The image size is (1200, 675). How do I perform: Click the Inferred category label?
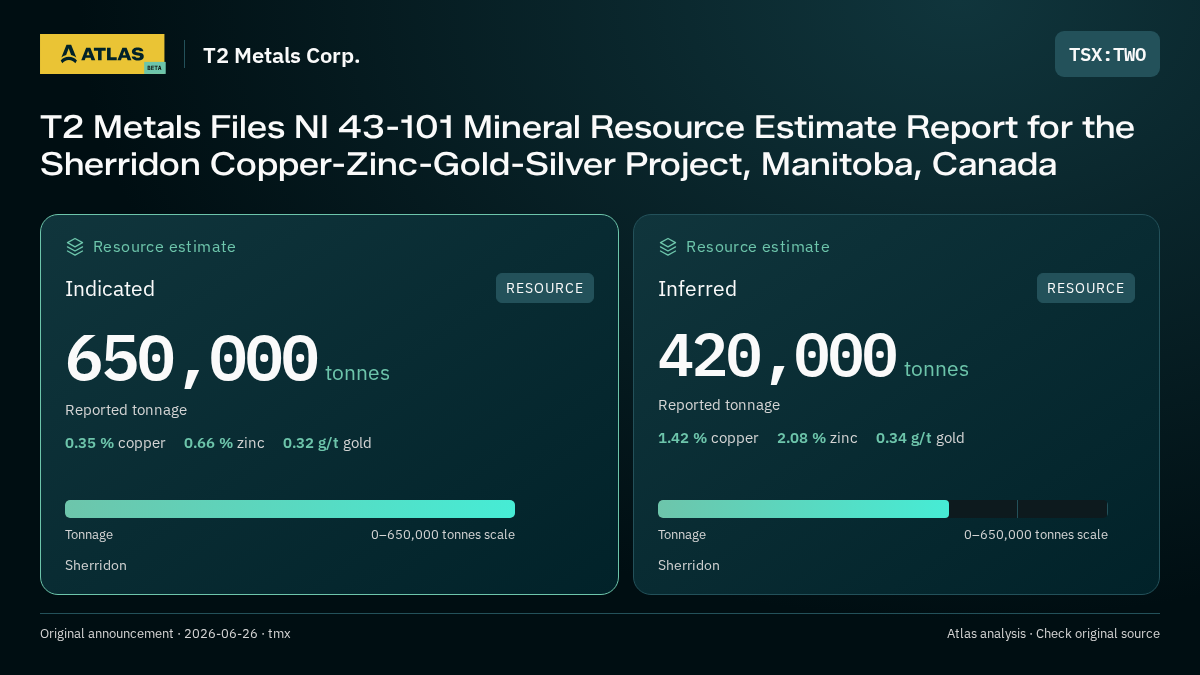pos(697,289)
